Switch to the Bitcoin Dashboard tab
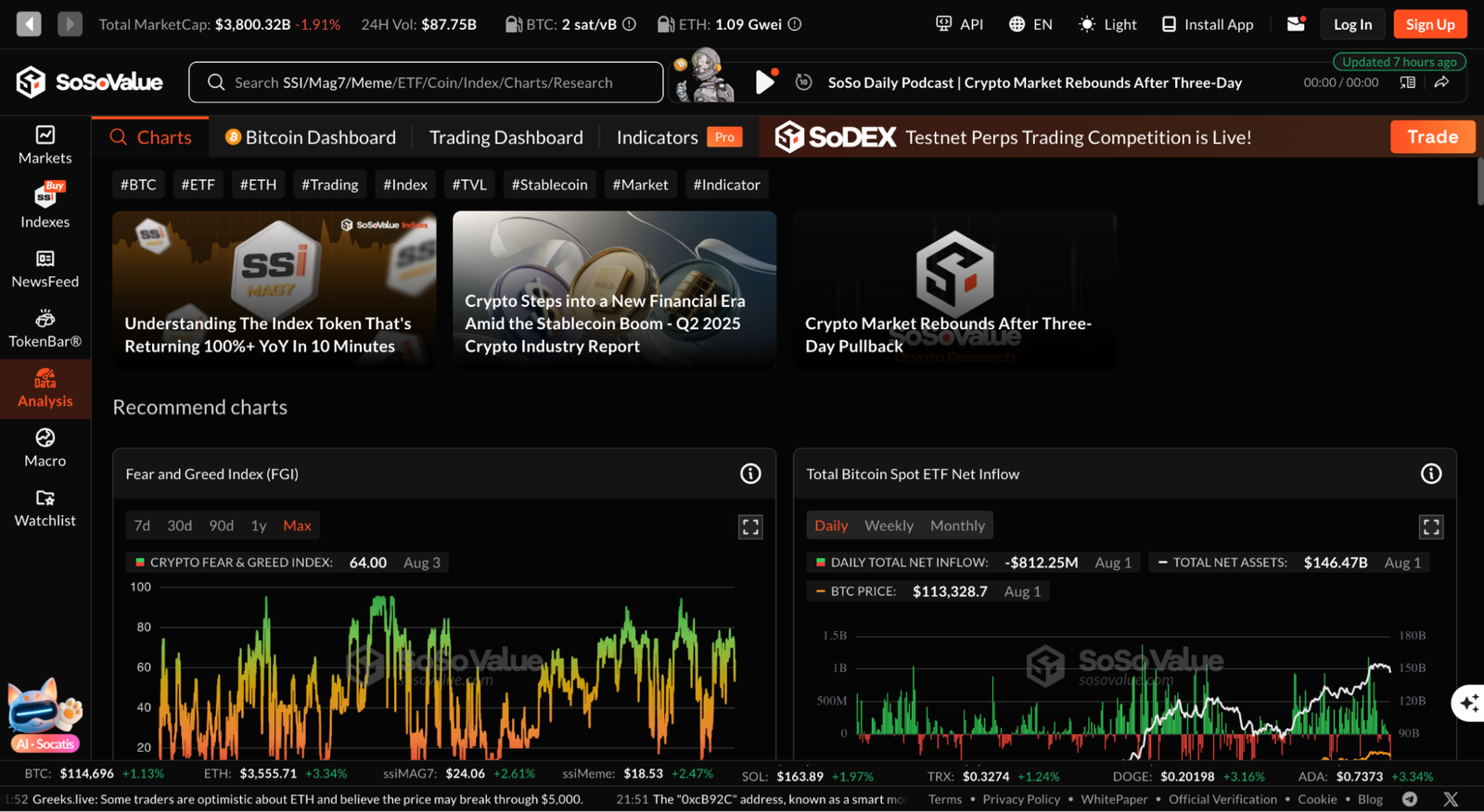This screenshot has width=1484, height=812. tap(311, 137)
